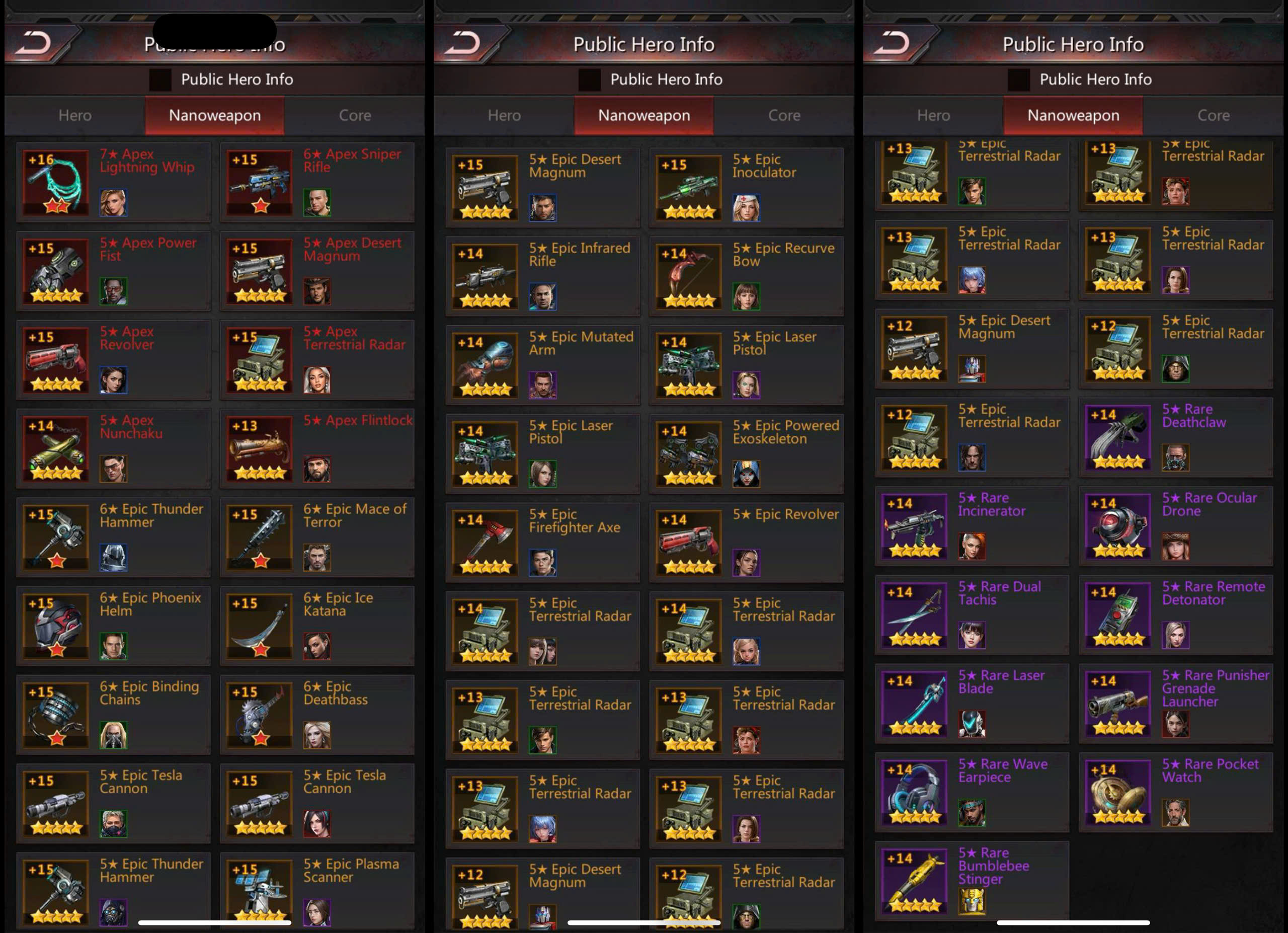Open the 5★ Epic Firefighter Axe icon
1288x933 pixels.
coord(485,542)
